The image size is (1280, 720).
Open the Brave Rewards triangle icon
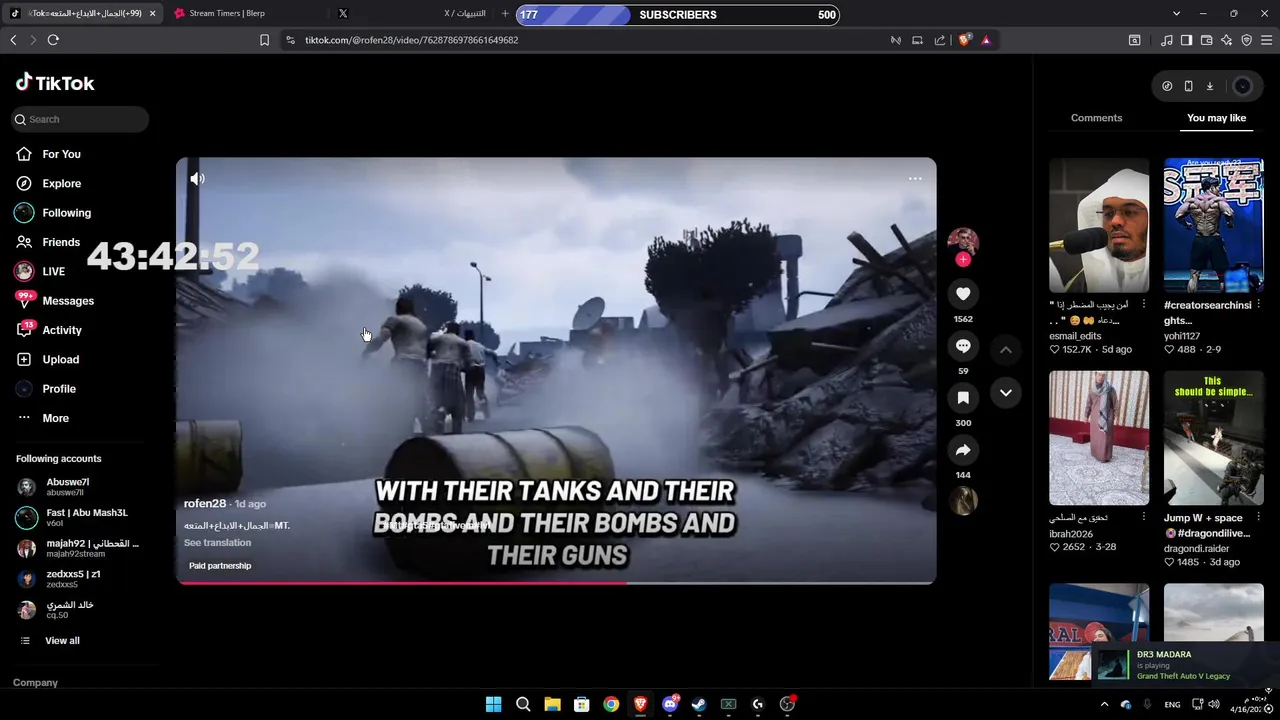[986, 40]
